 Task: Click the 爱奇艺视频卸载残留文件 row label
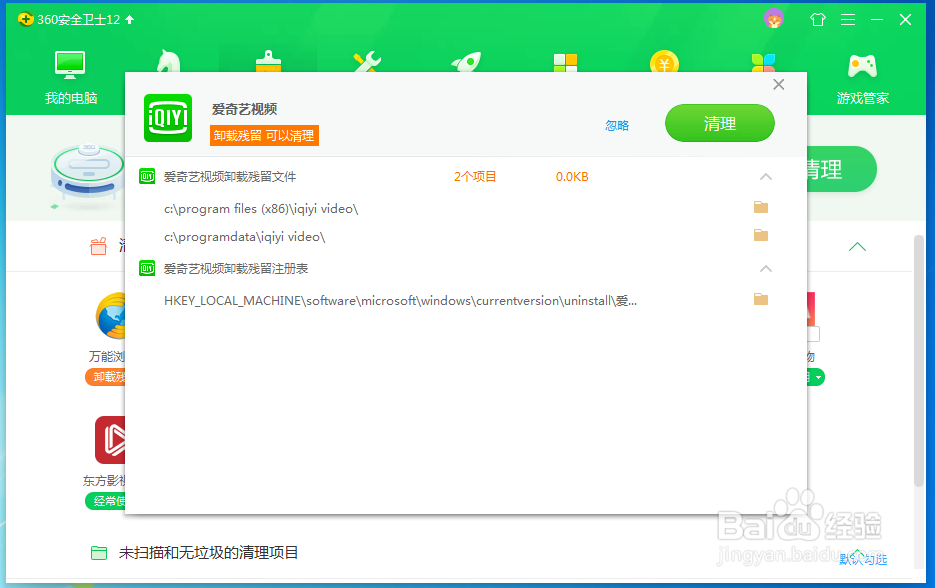[230, 177]
